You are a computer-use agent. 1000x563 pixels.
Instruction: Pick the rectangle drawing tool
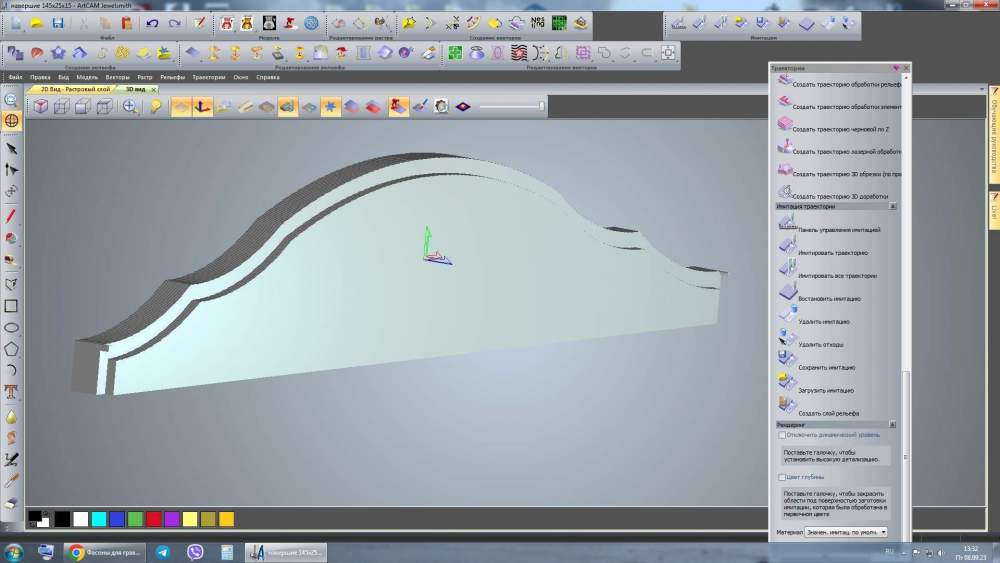[x=12, y=306]
